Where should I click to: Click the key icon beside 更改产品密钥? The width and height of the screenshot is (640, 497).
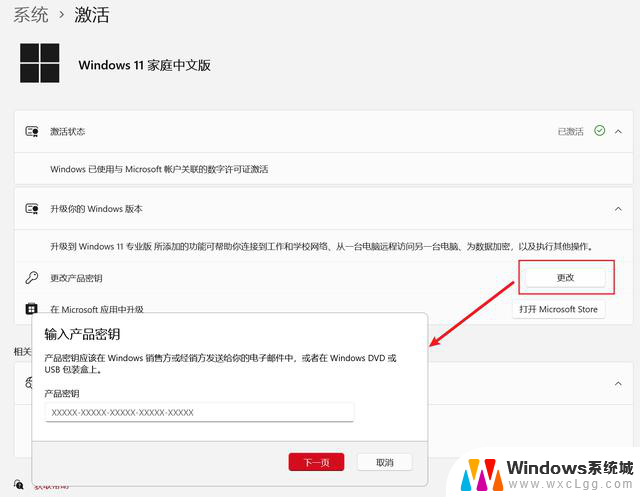tap(31, 278)
